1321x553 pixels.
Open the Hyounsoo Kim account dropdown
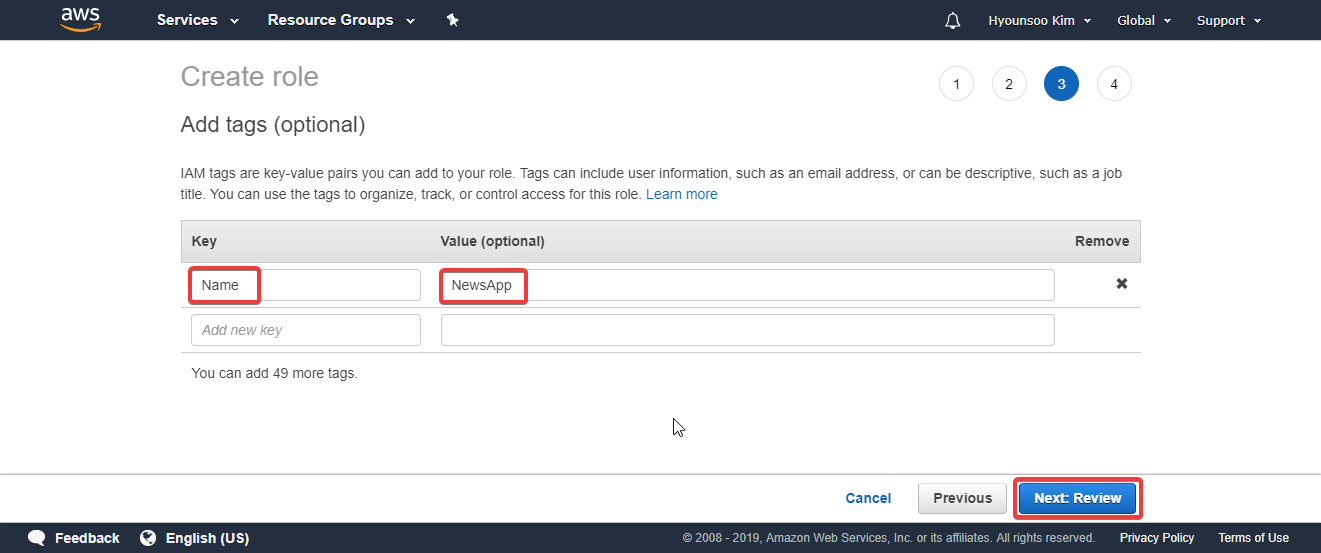1040,20
